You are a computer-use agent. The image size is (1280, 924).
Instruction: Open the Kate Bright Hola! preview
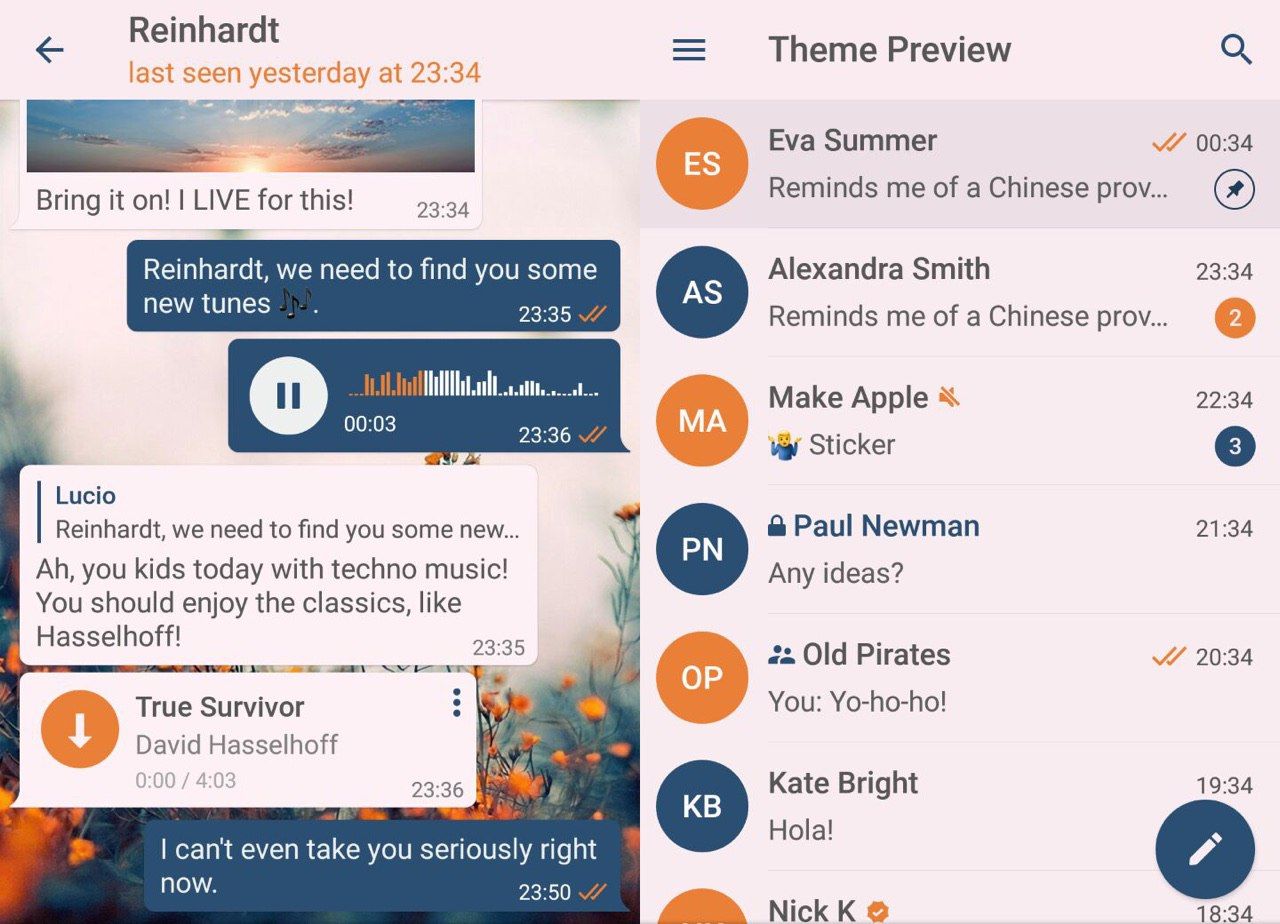pos(801,830)
